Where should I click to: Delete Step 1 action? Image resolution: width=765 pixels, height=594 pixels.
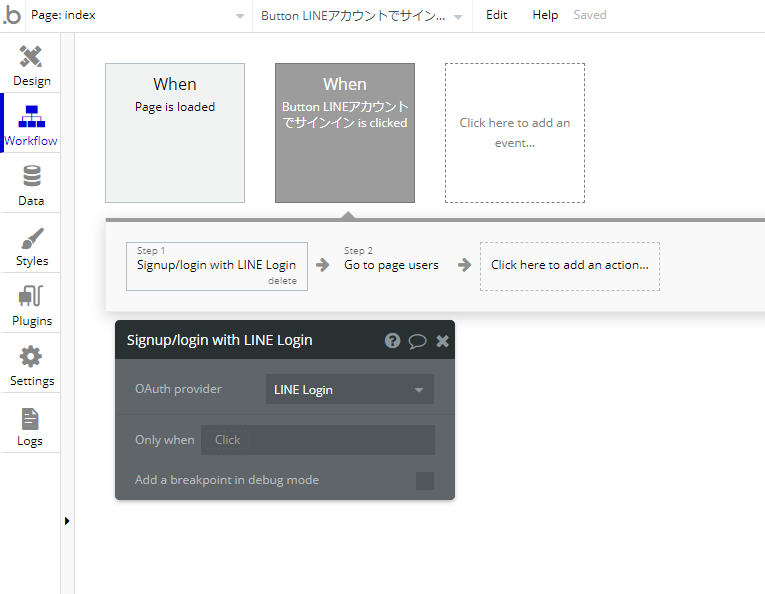pos(282,281)
